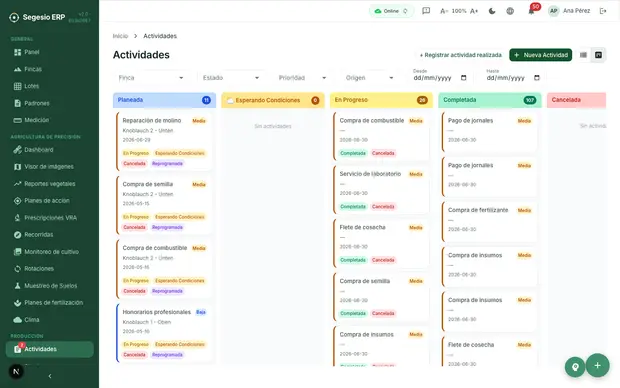Click Registrar actividad realizada
Screen dimensions: 620x388
pos(461,55)
